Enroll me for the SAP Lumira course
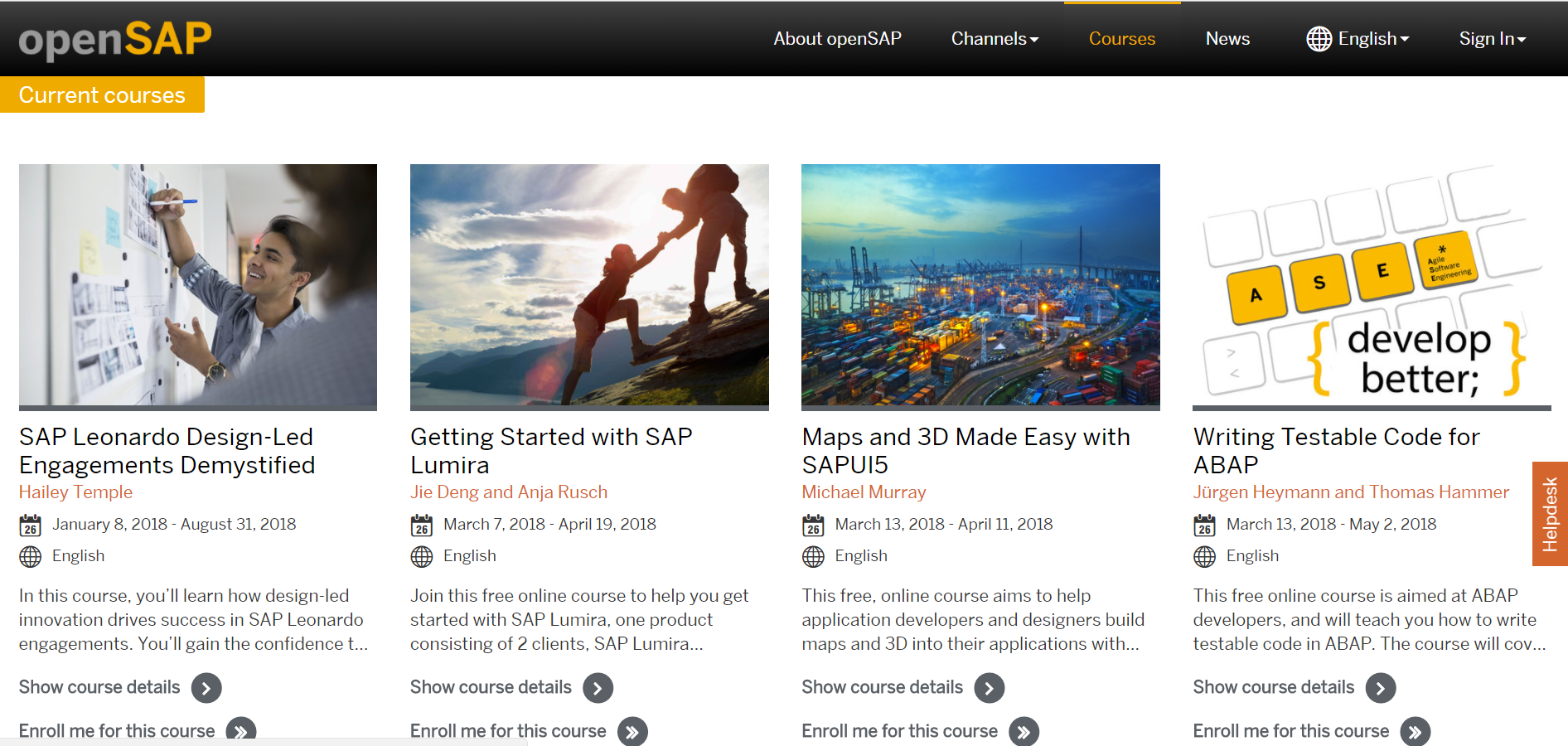1568x746 pixels. click(508, 731)
